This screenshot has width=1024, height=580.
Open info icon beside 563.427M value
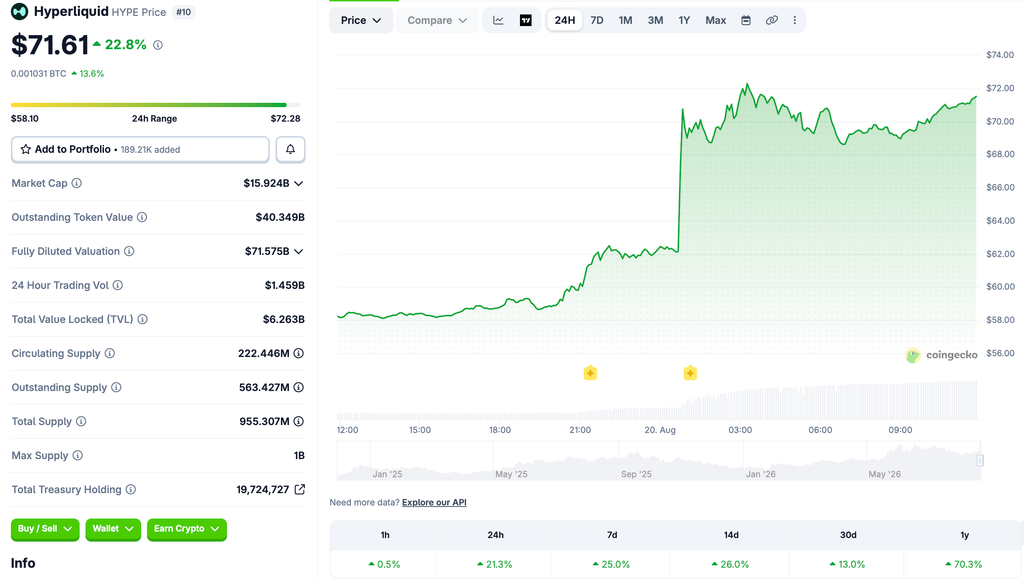tap(298, 387)
